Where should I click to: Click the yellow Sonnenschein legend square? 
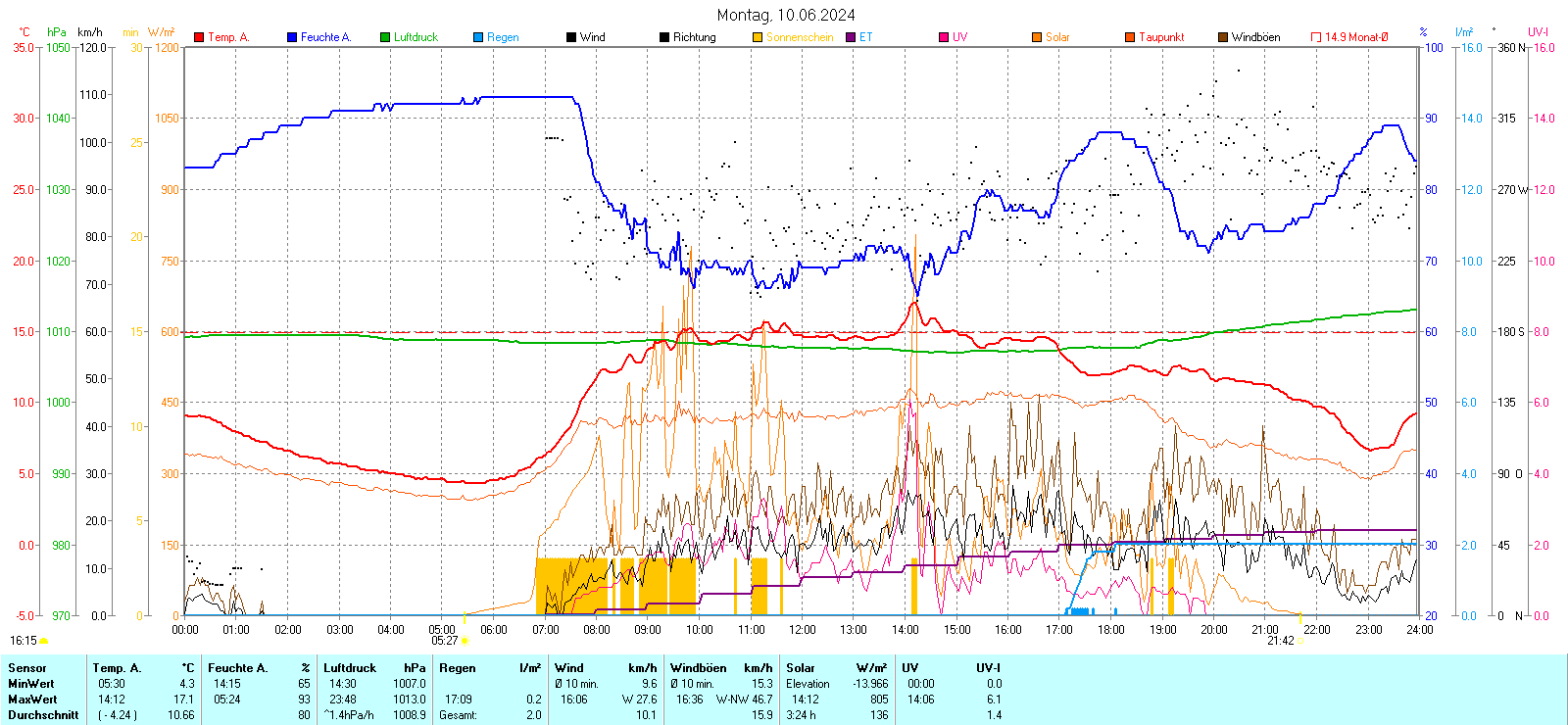(758, 37)
